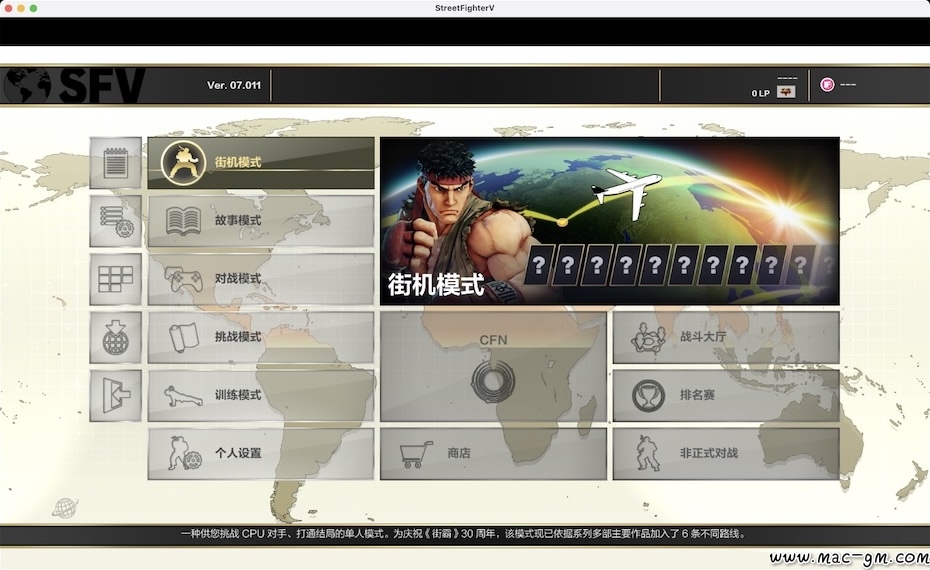Click the circular CFN ring logo
The image size is (930, 570).
(x=493, y=381)
